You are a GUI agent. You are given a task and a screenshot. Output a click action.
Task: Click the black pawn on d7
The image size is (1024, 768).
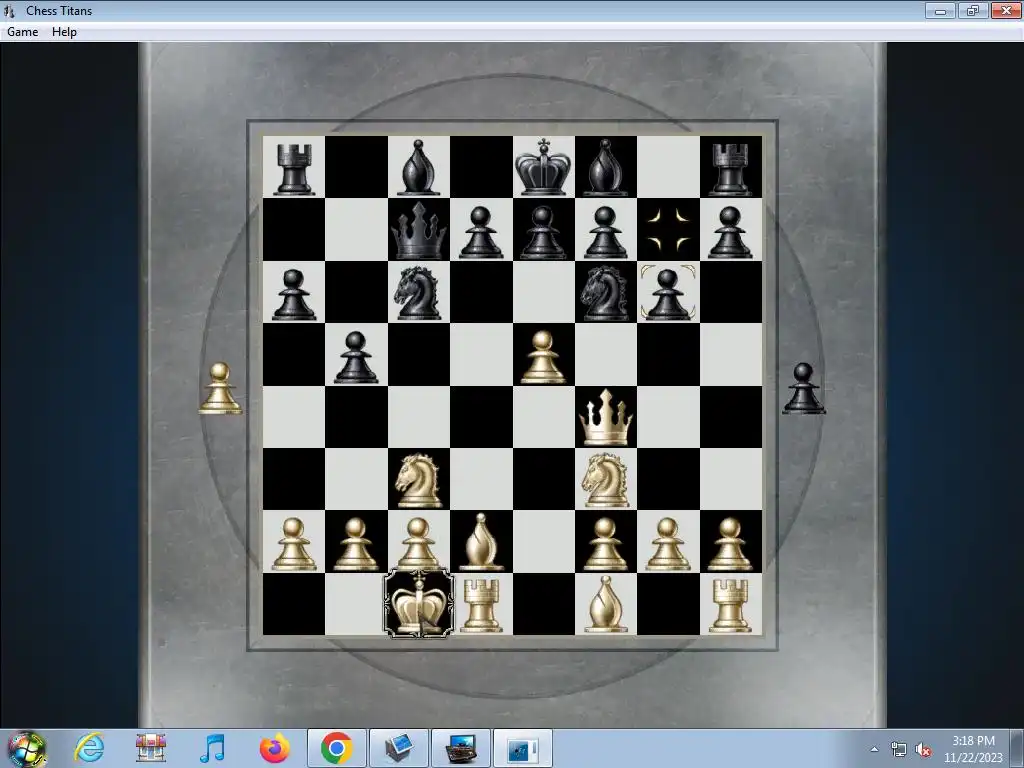point(481,231)
